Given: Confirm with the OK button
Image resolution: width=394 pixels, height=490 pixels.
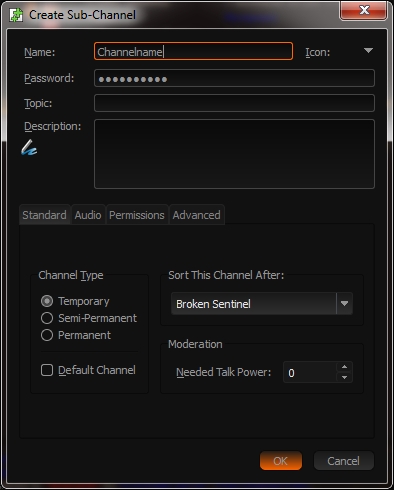Looking at the screenshot, I should [281, 461].
